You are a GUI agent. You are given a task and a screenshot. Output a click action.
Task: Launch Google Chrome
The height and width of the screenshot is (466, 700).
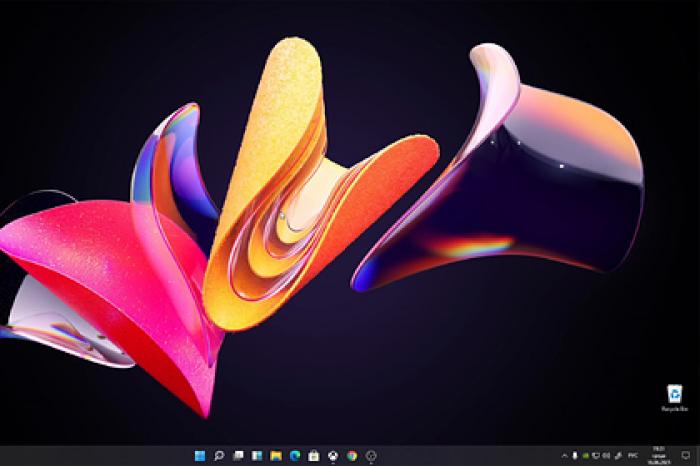coord(352,456)
